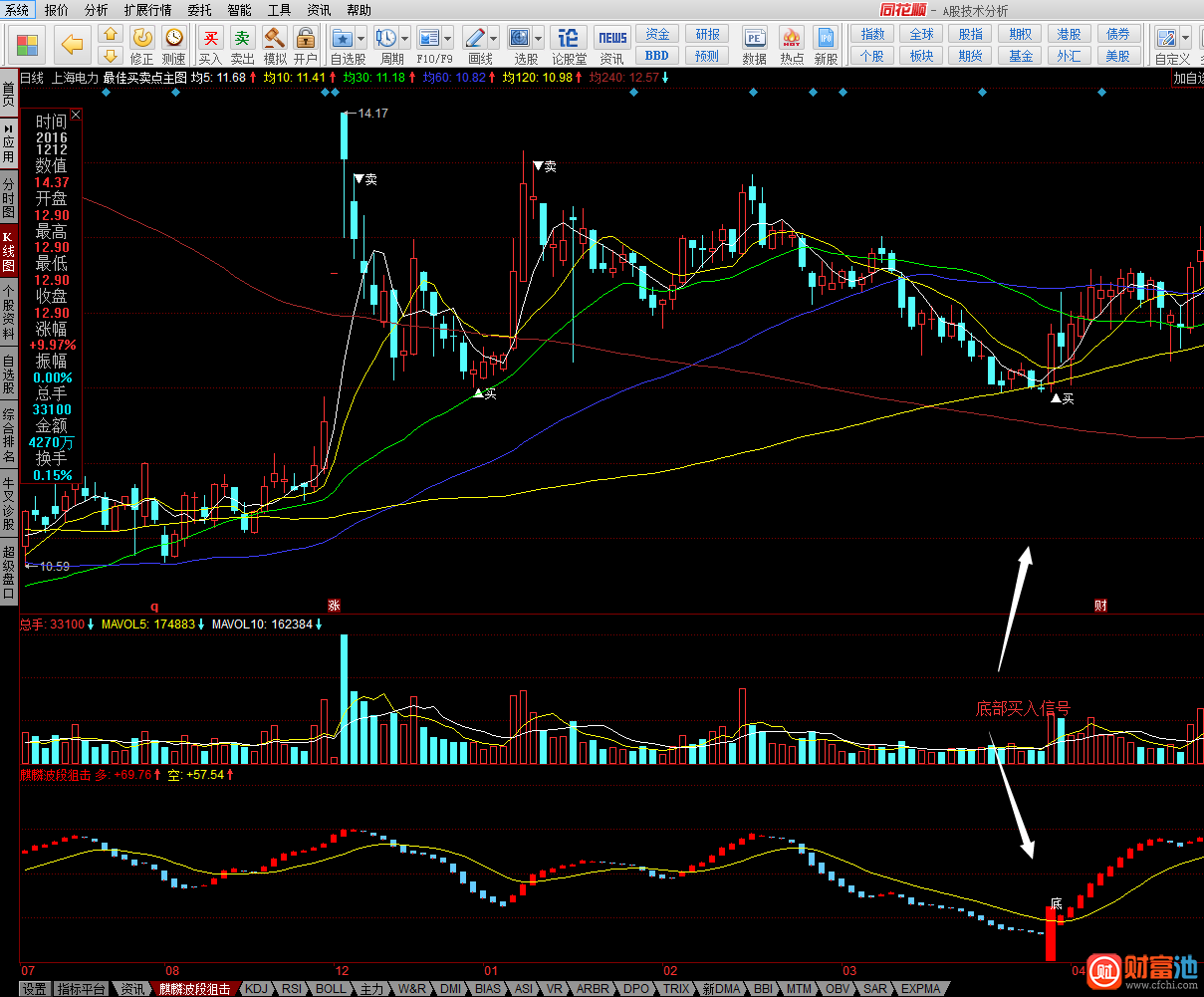Viewport: 1204px width, 997px height.
Task: Open the 自选股 star folder icon
Action: coord(343,38)
